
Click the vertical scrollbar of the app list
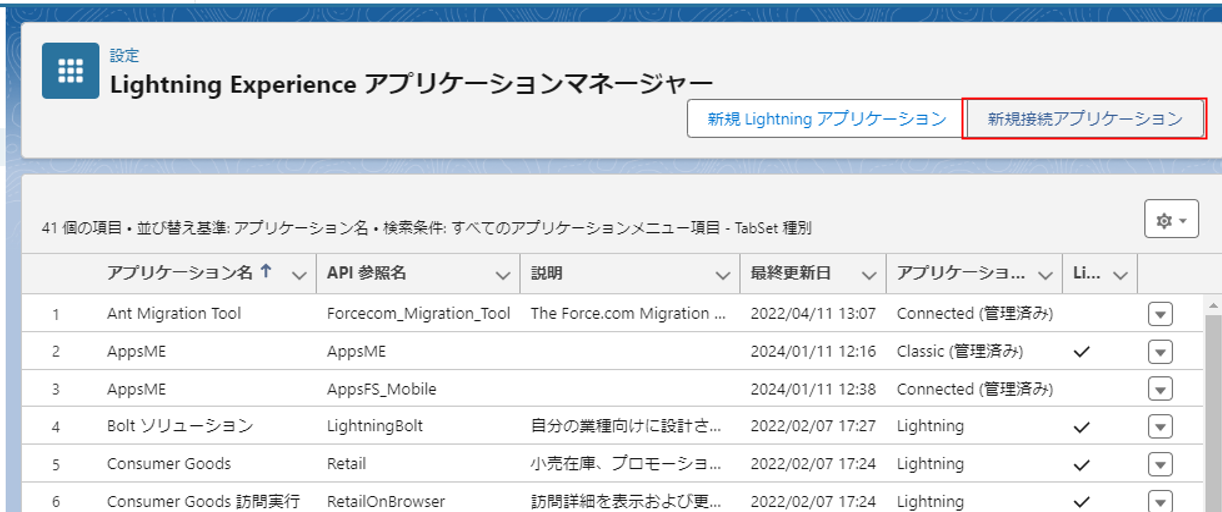click(x=1212, y=400)
